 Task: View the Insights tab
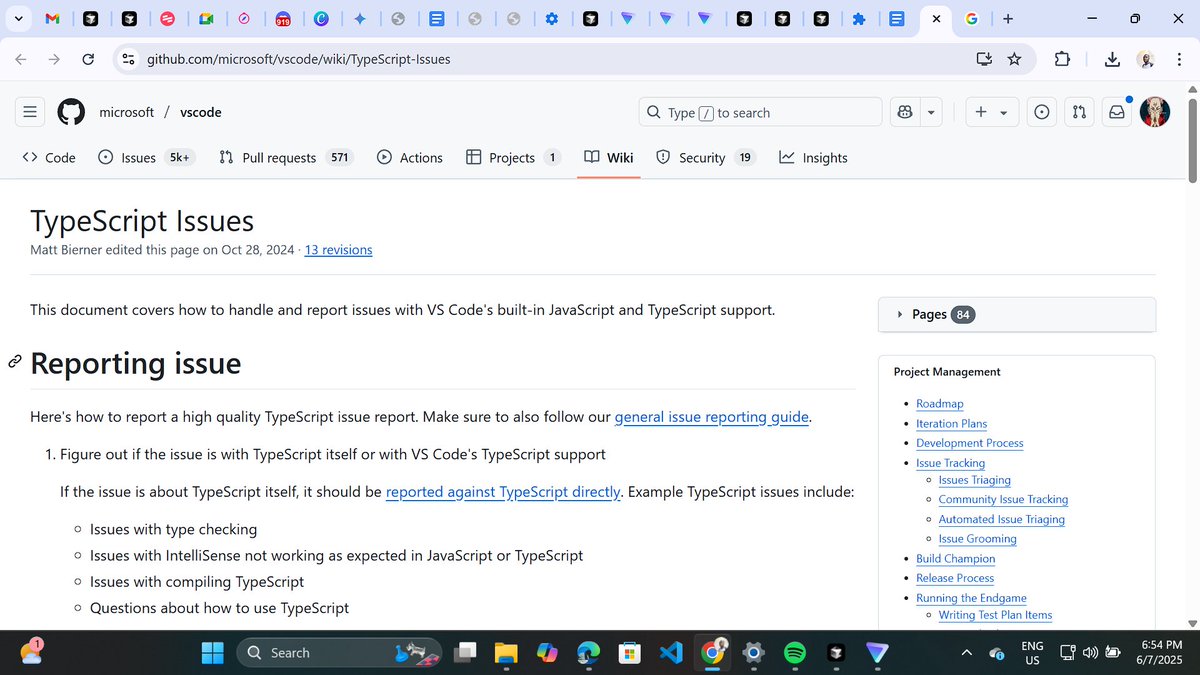[x=813, y=157]
